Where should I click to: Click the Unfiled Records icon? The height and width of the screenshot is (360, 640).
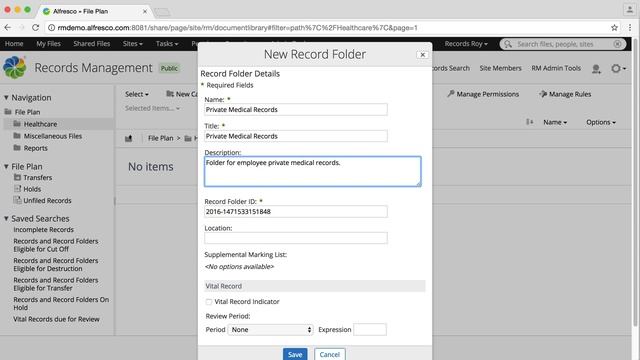coord(18,200)
